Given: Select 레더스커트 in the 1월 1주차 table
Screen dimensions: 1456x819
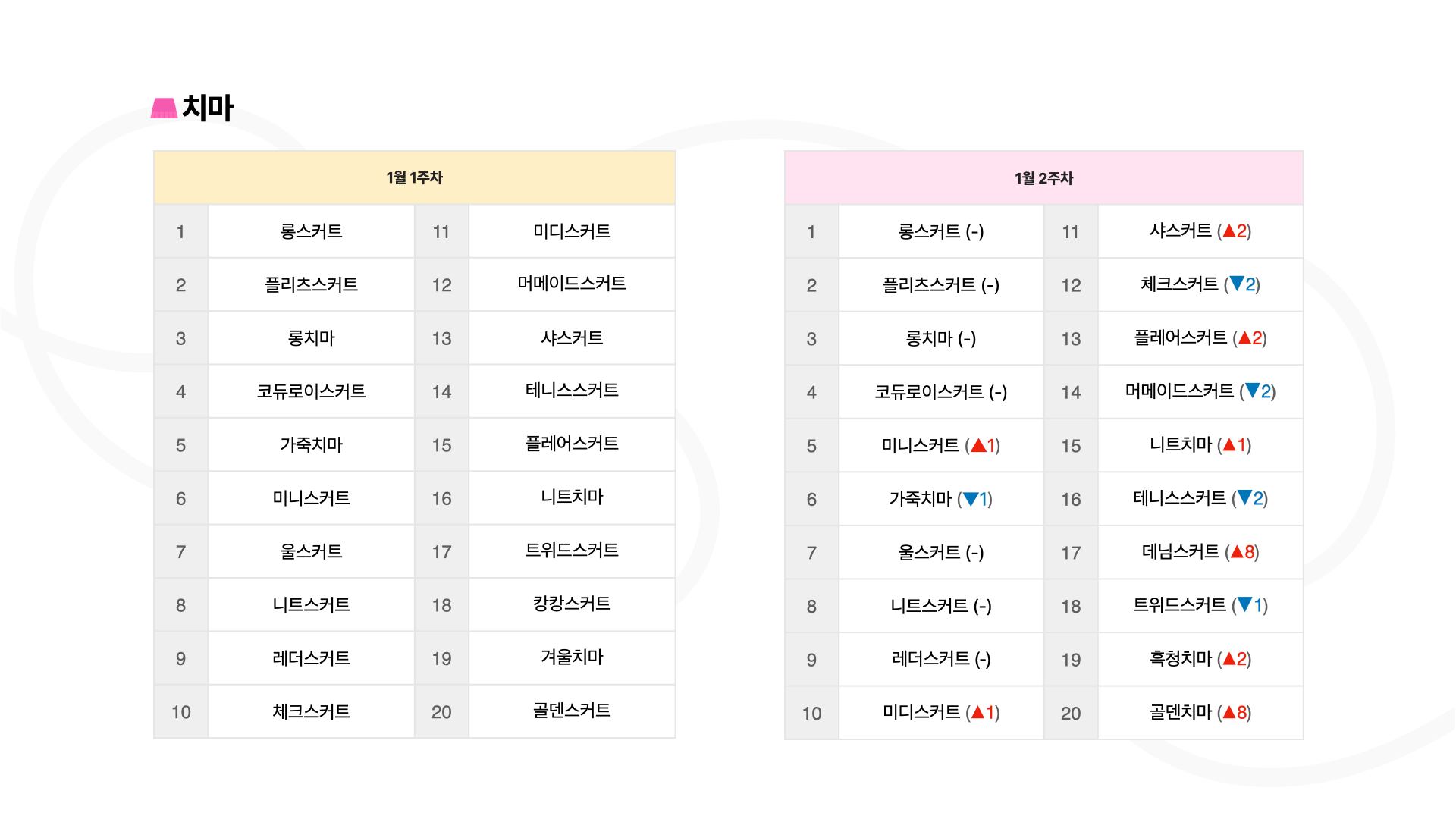Looking at the screenshot, I should [x=311, y=658].
